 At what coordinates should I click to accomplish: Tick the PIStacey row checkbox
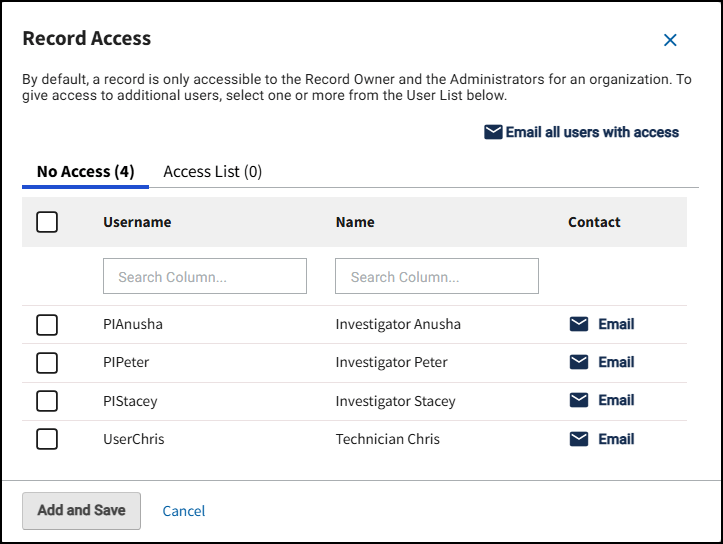[x=47, y=401]
